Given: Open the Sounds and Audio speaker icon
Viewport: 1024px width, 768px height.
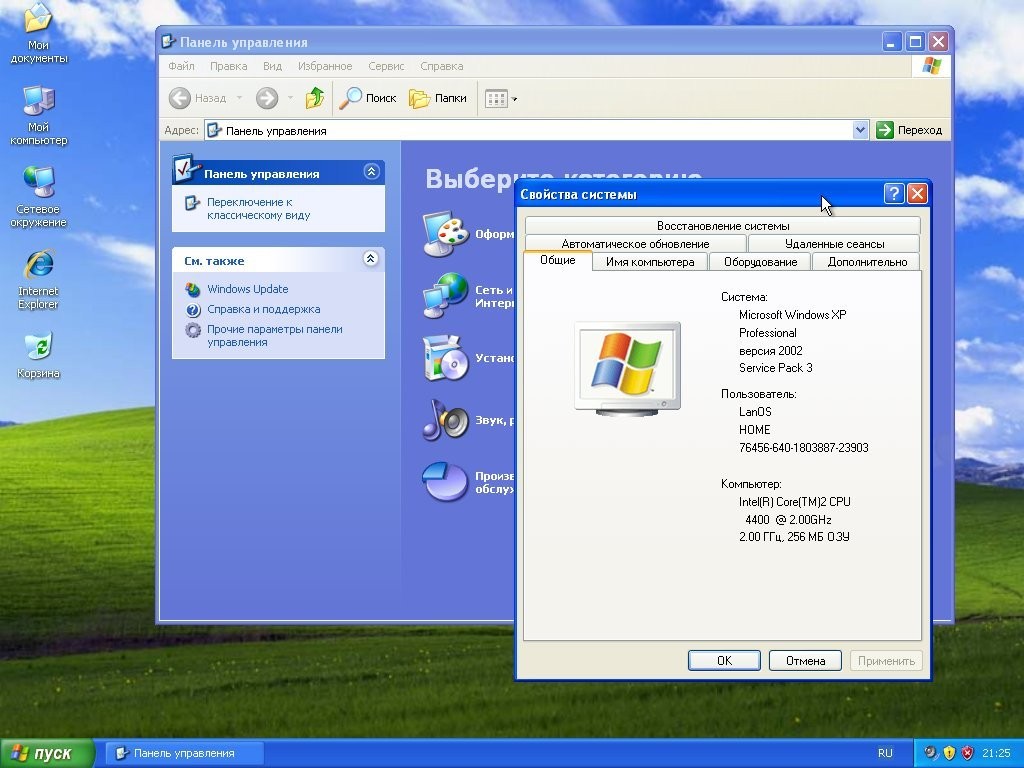Looking at the screenshot, I should pyautogui.click(x=445, y=420).
